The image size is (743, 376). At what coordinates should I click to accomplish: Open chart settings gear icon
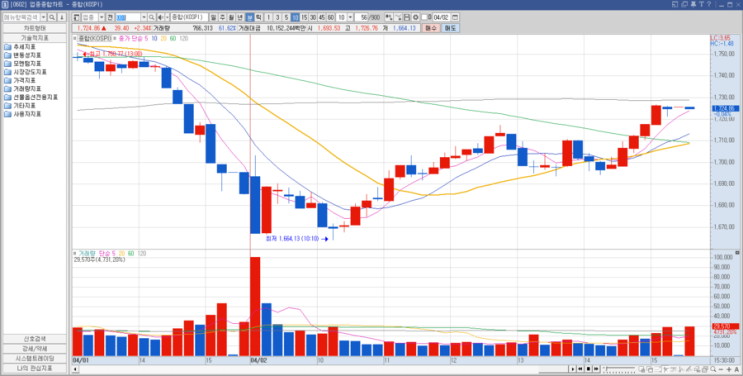coord(416,17)
